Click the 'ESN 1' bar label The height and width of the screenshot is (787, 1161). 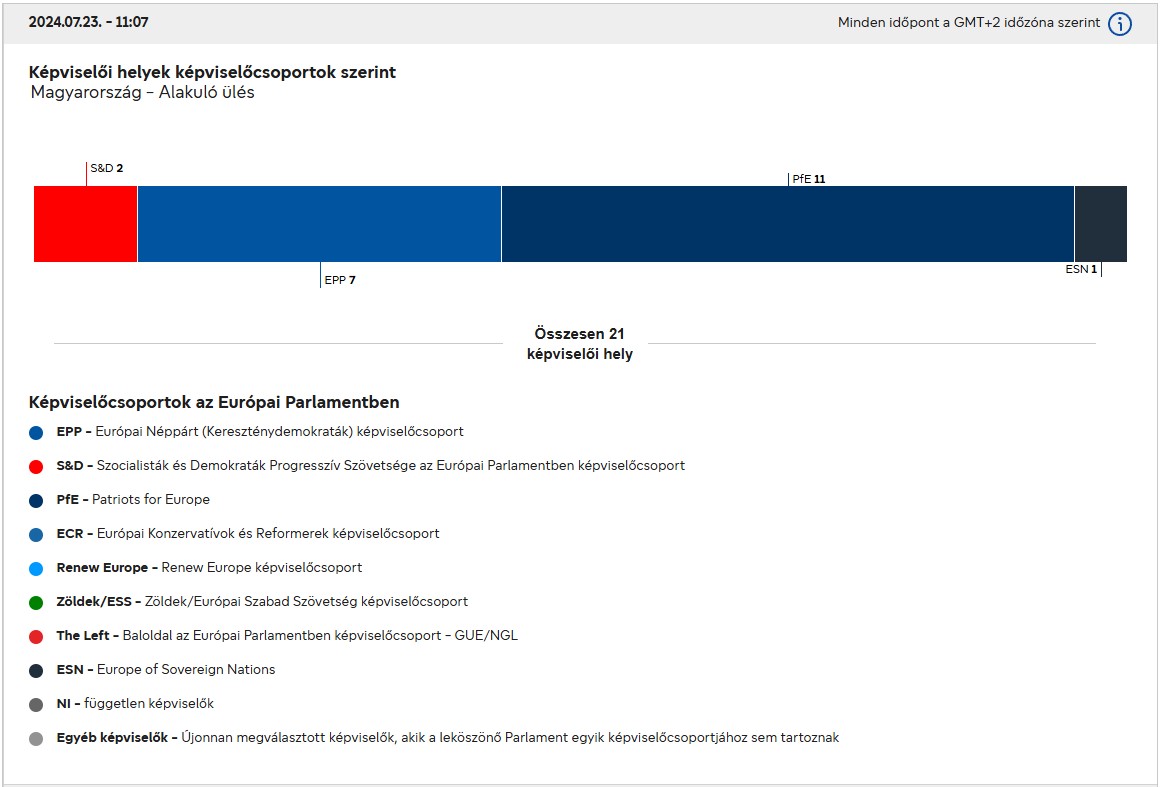[x=1081, y=269]
